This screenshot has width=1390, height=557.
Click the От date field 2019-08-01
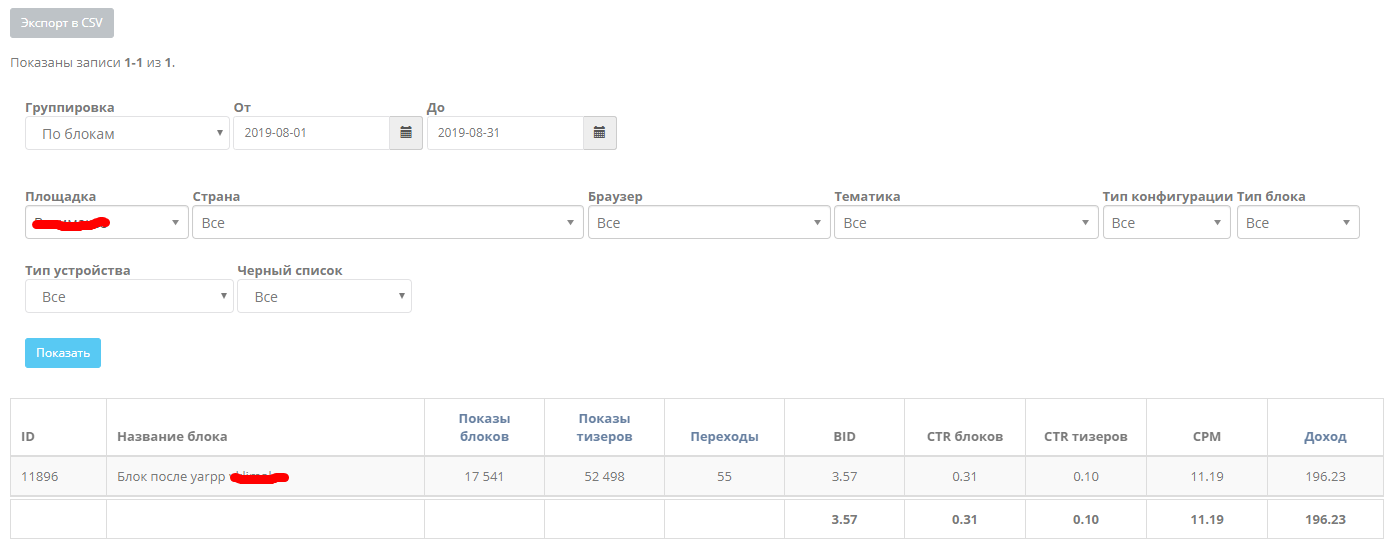point(311,133)
